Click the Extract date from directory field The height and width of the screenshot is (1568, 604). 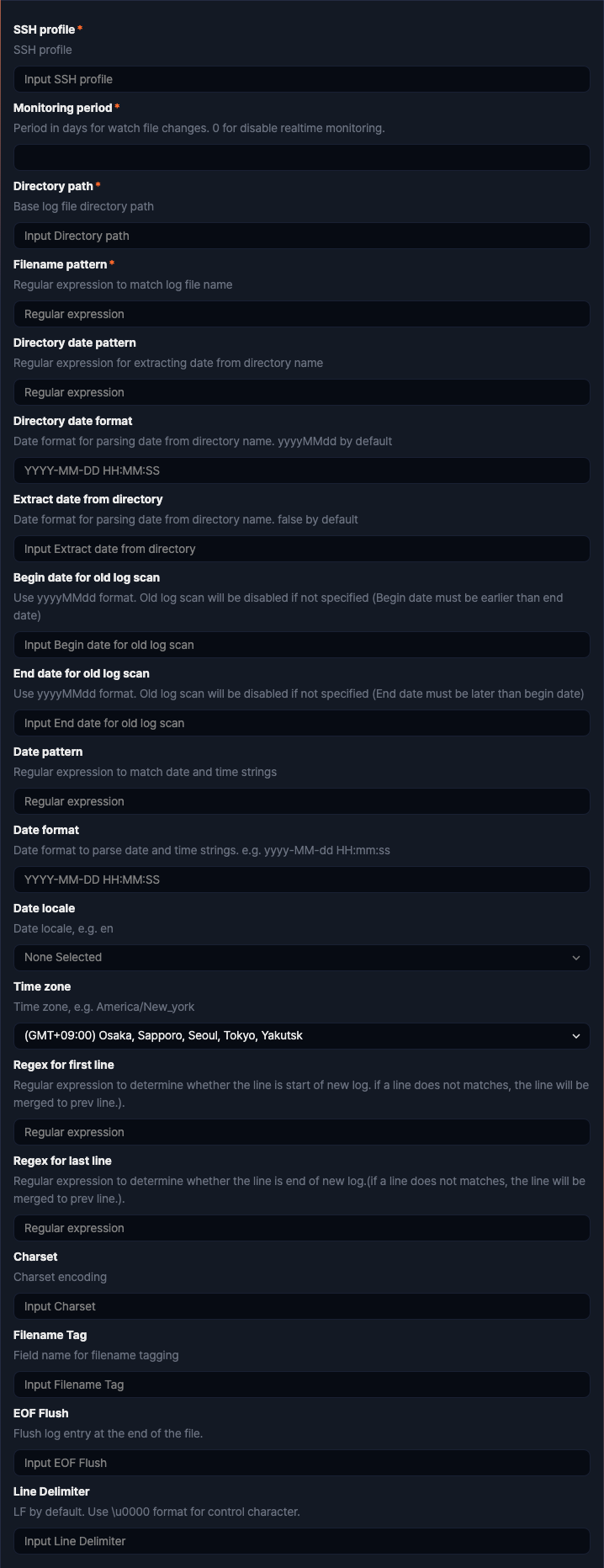(302, 549)
